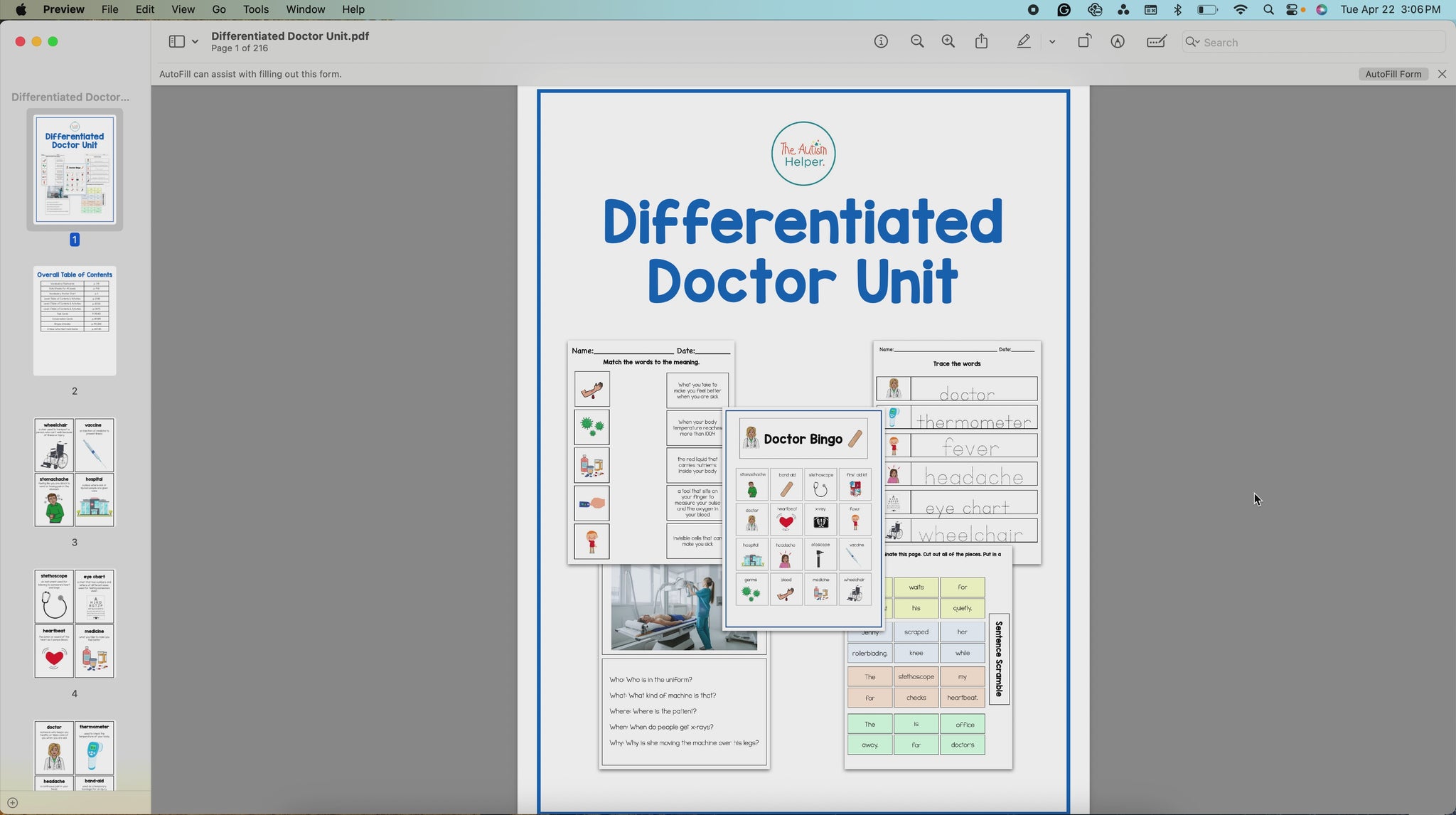Screen dimensions: 1456x815
Task: Select page 4 thumbnail with stethoscope
Action: coord(75,623)
